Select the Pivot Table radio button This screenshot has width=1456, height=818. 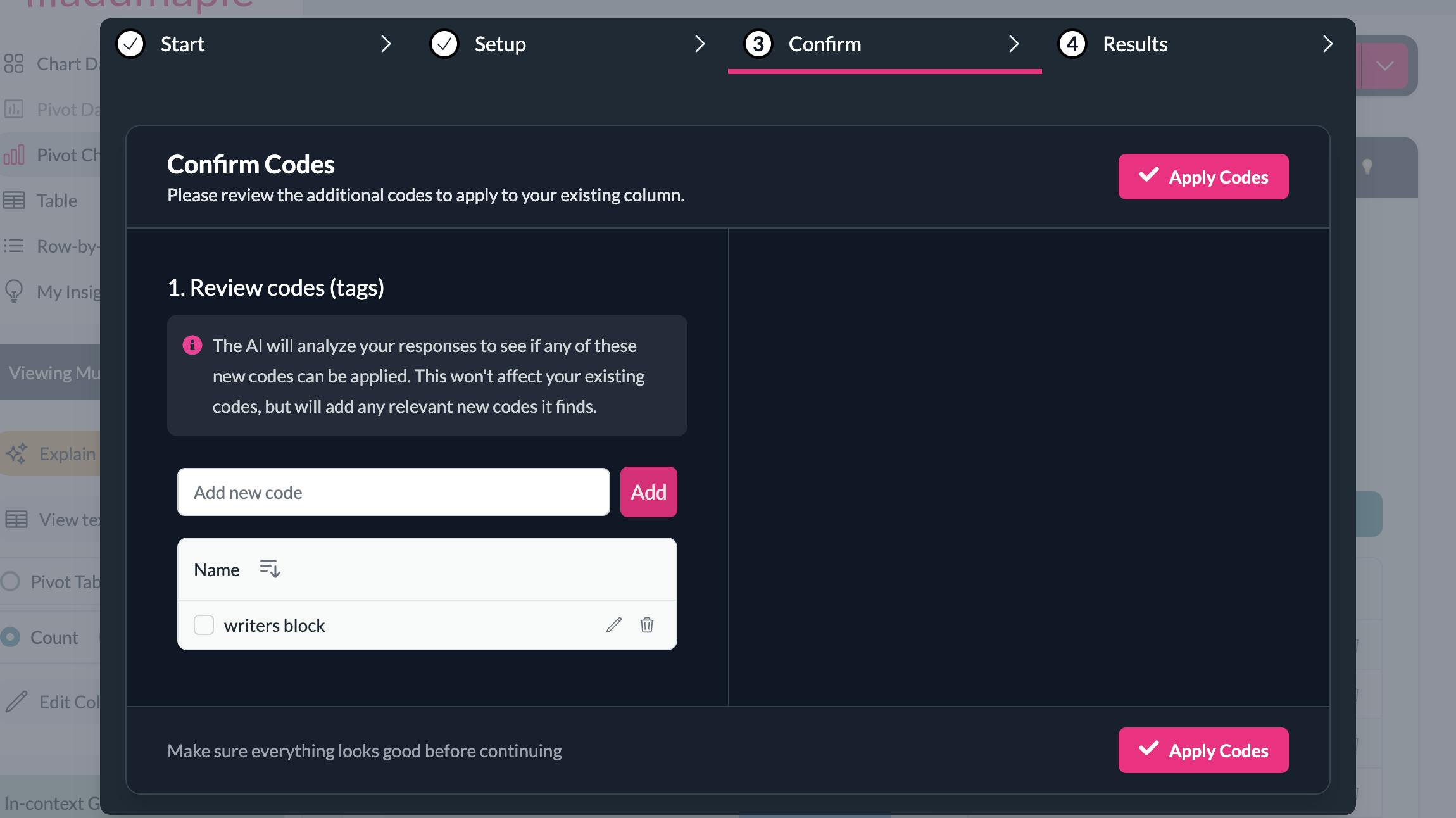(9, 581)
